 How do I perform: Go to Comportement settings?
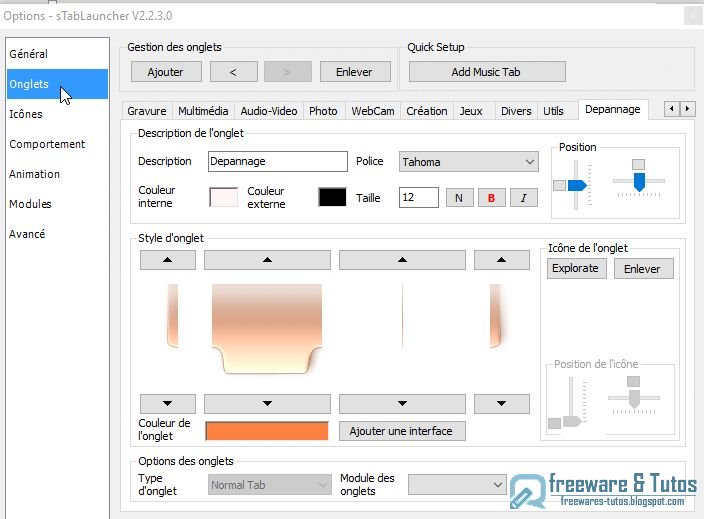[x=57, y=144]
